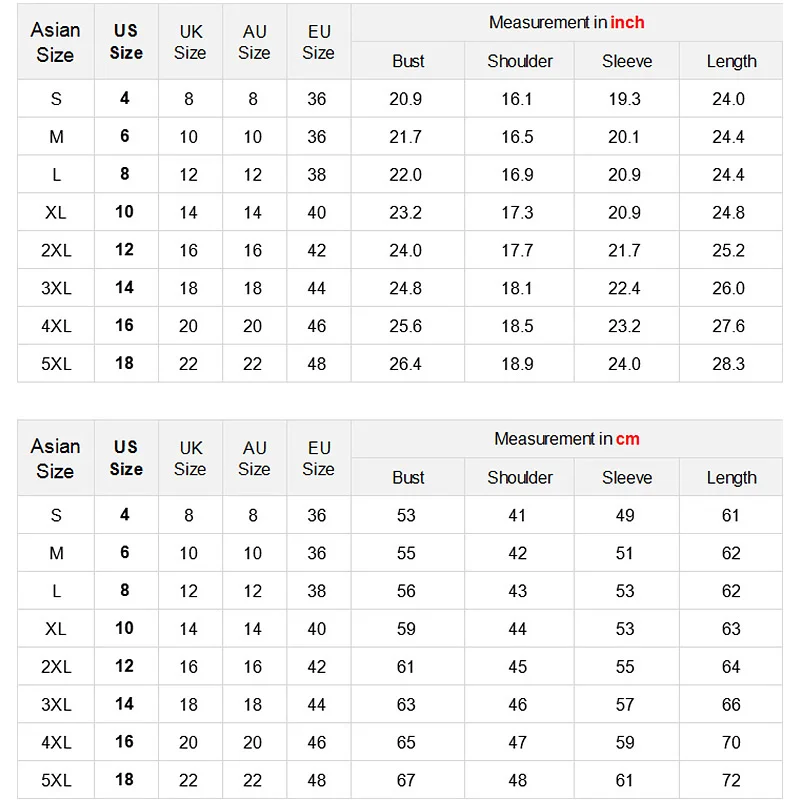Click the Bust column header in inch table

408,61
